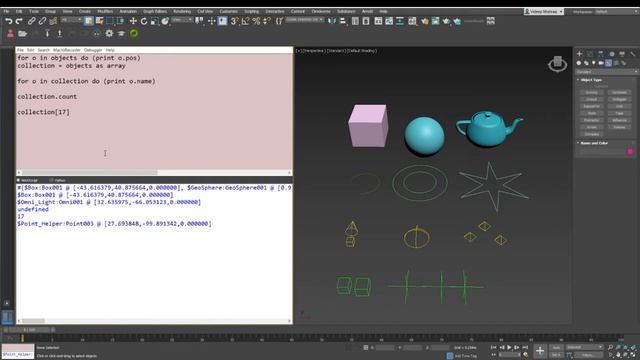Click the ViewCube in the perspective viewport
This screenshot has width=640, height=360.
[558, 64]
